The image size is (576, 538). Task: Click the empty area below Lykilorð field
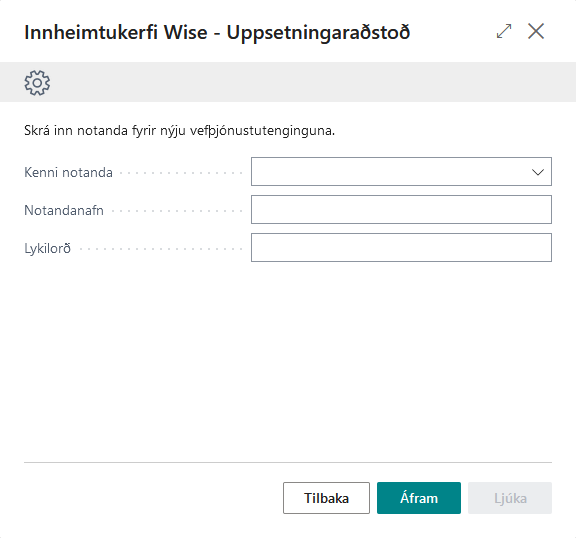click(x=288, y=360)
